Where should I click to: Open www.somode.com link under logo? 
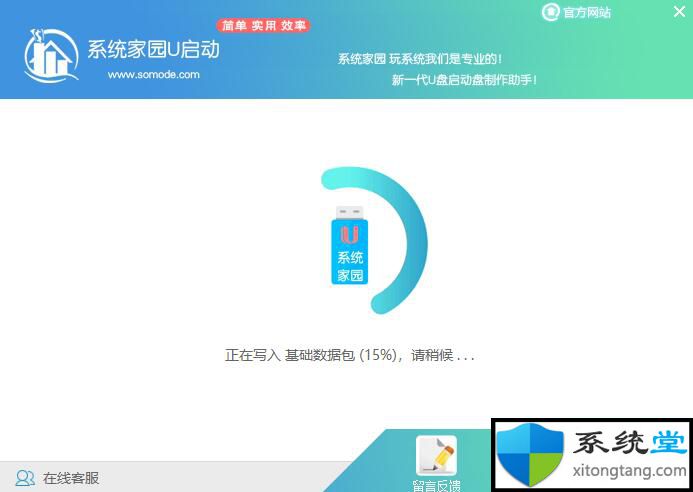pyautogui.click(x=153, y=75)
